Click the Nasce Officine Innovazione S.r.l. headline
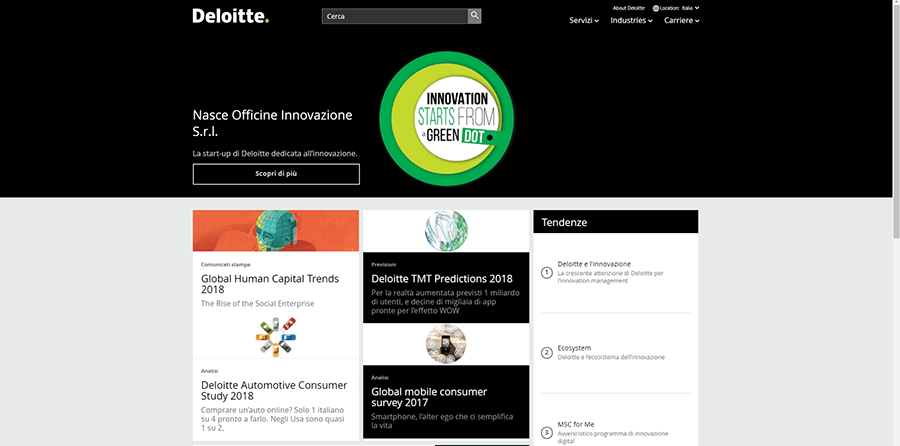The height and width of the screenshot is (446, 900). click(x=273, y=123)
